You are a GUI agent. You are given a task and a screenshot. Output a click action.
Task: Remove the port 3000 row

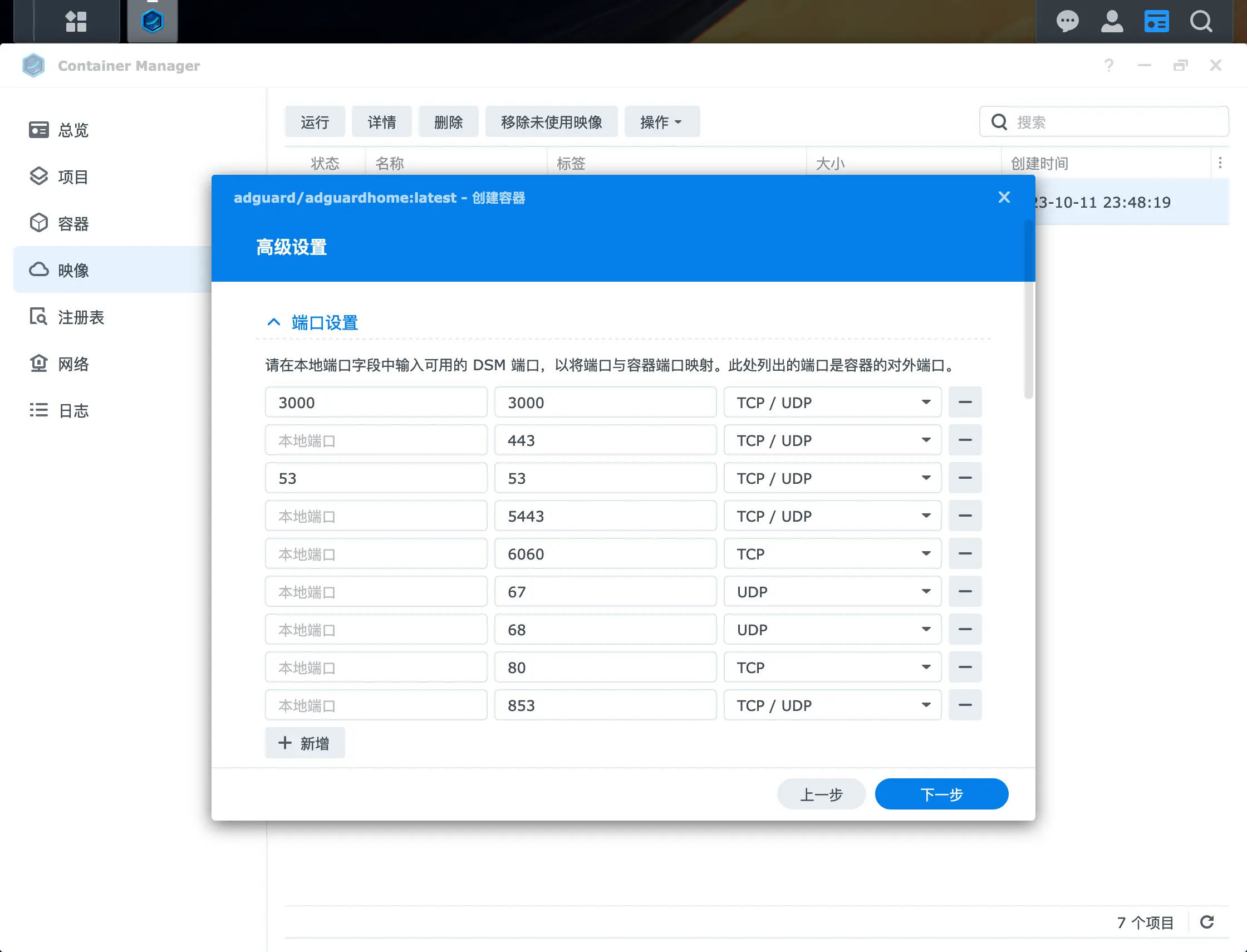click(x=965, y=403)
